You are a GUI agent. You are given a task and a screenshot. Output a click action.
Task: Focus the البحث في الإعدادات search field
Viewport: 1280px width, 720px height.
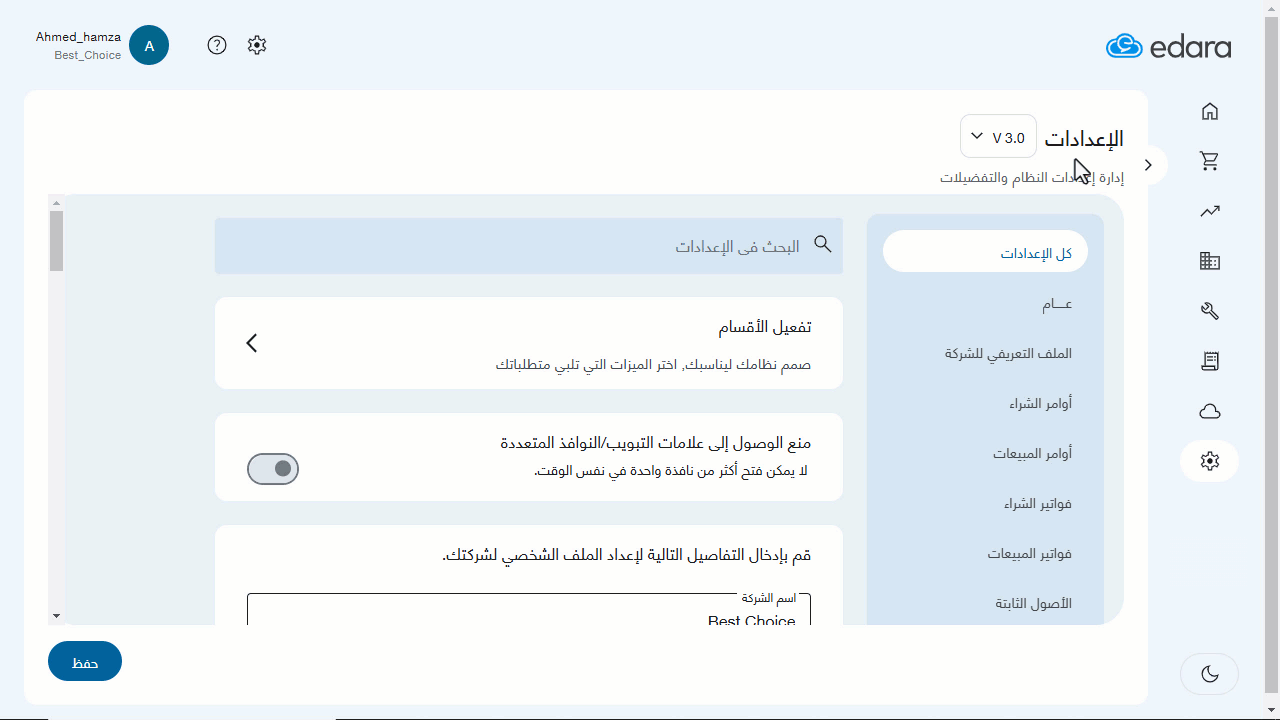[529, 246]
